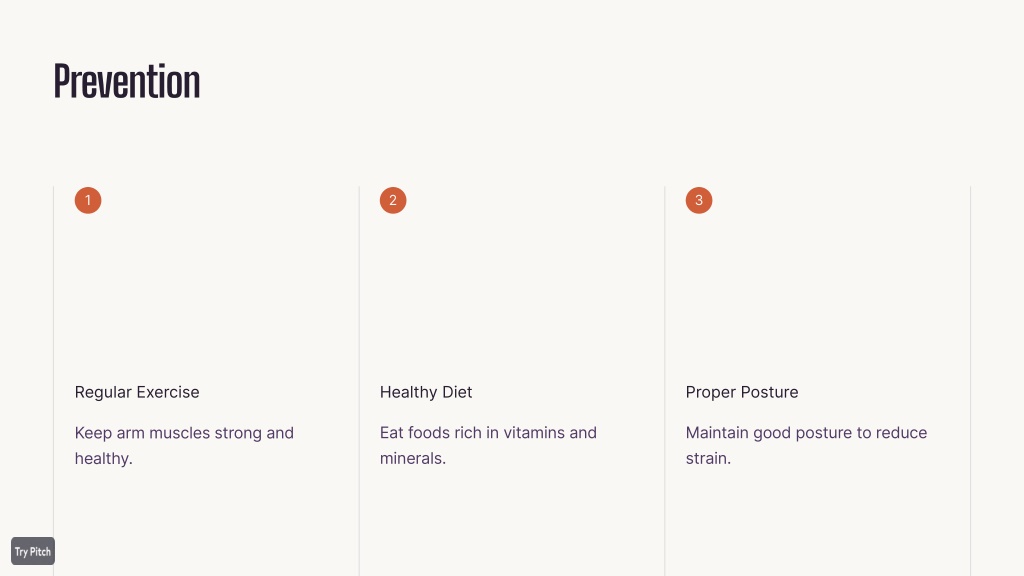Click the orange number 3 badge
Image resolution: width=1024 pixels, height=576 pixels.
699,200
